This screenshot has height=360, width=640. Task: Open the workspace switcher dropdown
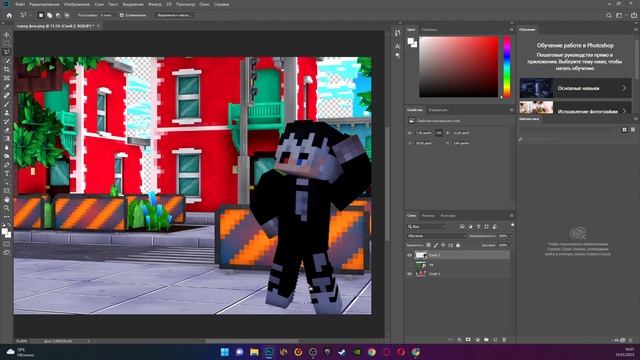click(x=620, y=15)
